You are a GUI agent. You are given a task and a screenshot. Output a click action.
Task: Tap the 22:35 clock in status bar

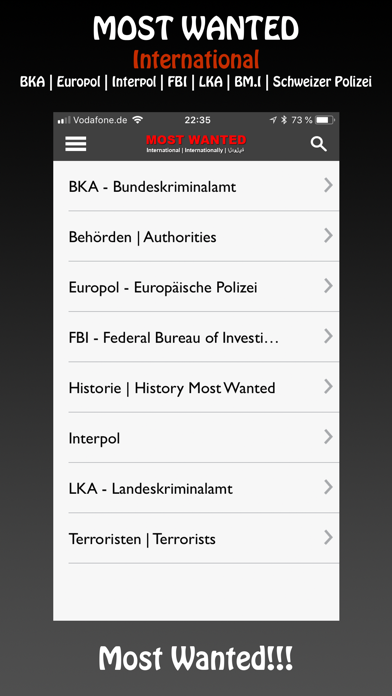(198, 120)
